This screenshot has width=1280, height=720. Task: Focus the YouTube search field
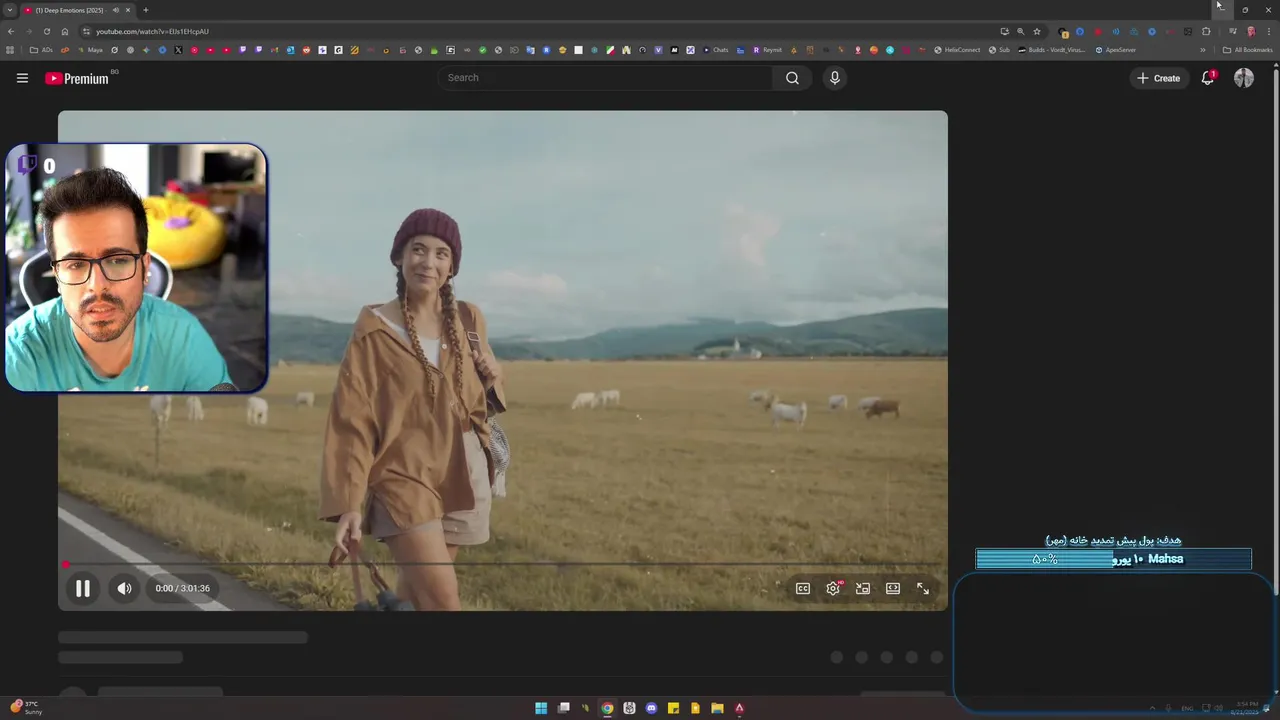point(606,78)
